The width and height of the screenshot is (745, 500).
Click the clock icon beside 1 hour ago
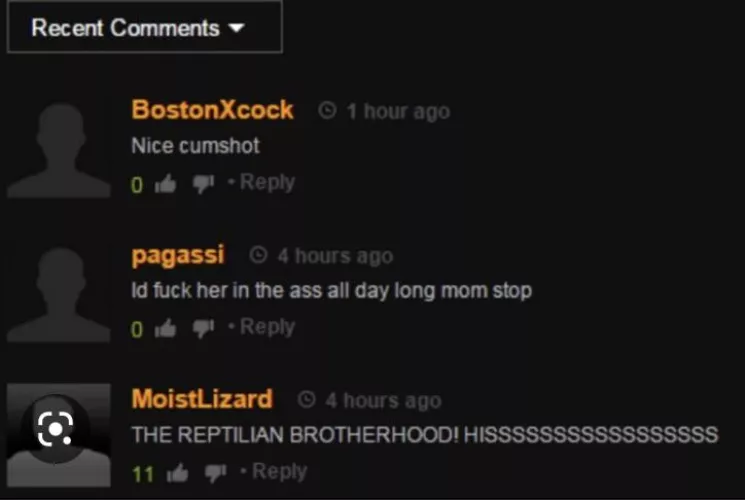click(327, 111)
